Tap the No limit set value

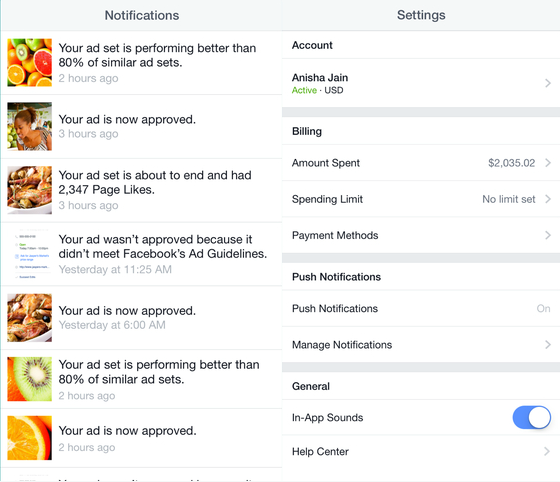coord(509,199)
